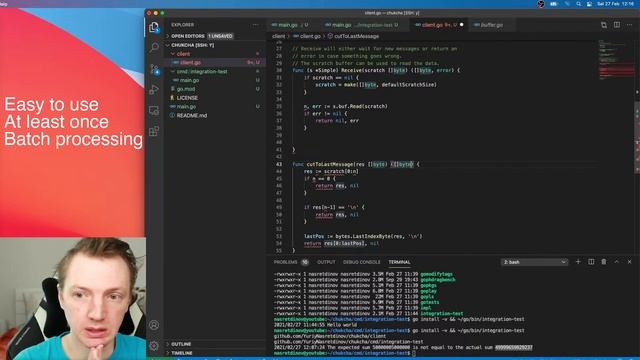Screen dimensions: 640x360
Task: Split the editor to the right
Action: click(617, 25)
